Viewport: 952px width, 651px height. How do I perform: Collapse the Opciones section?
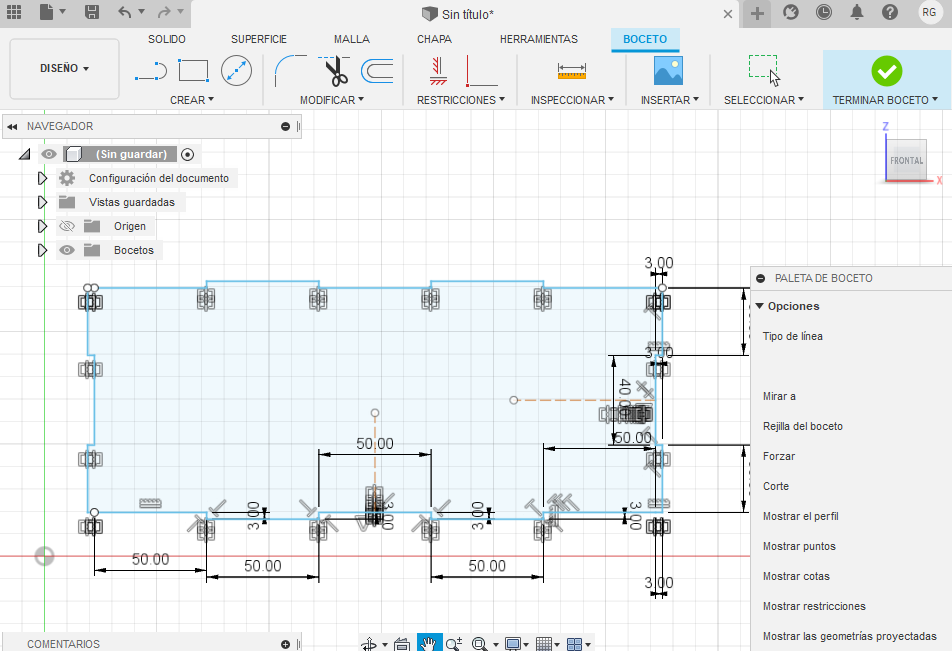pos(760,306)
